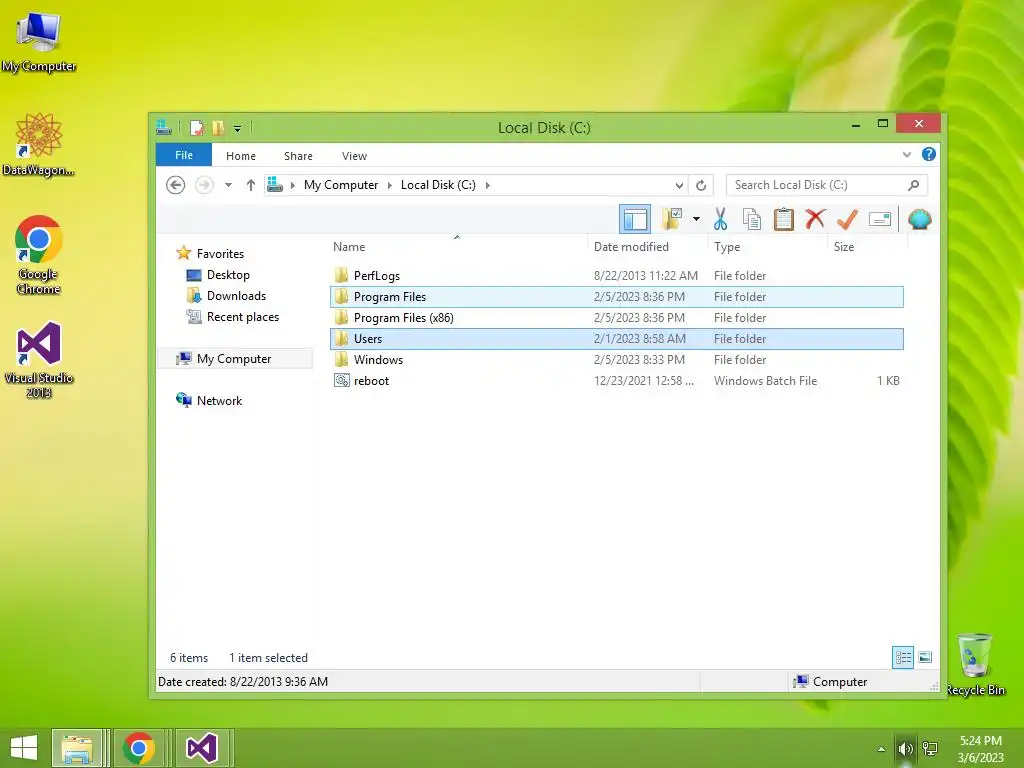Click the volume speaker tray icon

coord(906,748)
